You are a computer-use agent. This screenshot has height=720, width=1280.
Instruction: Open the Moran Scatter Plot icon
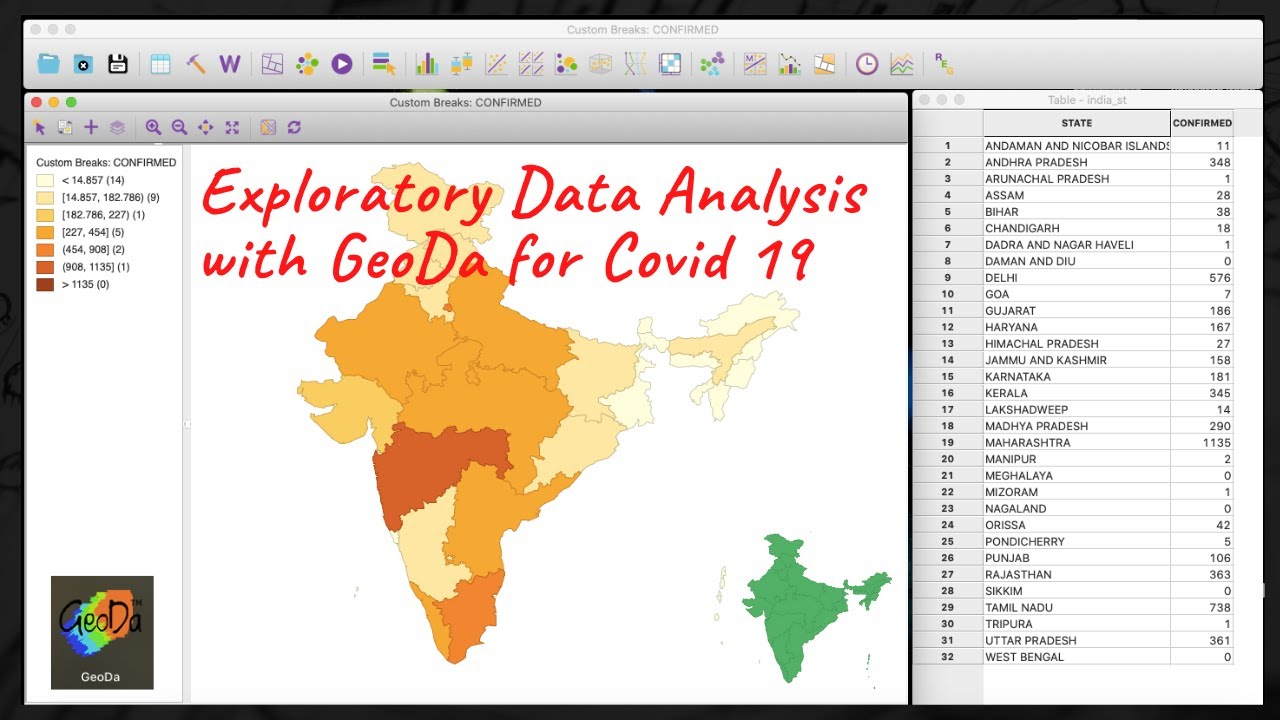coord(755,64)
